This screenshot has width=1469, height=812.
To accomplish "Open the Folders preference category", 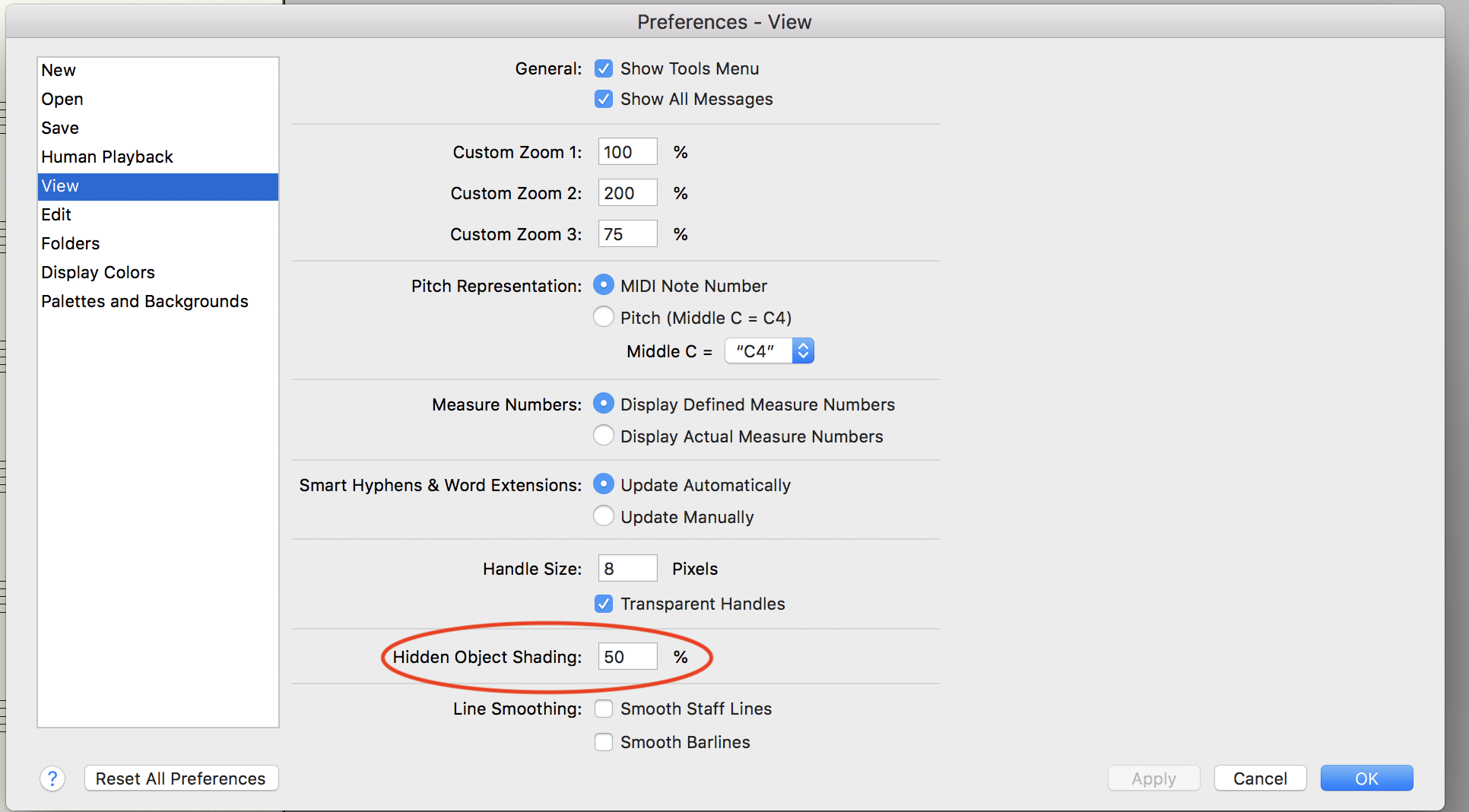I will 71,244.
